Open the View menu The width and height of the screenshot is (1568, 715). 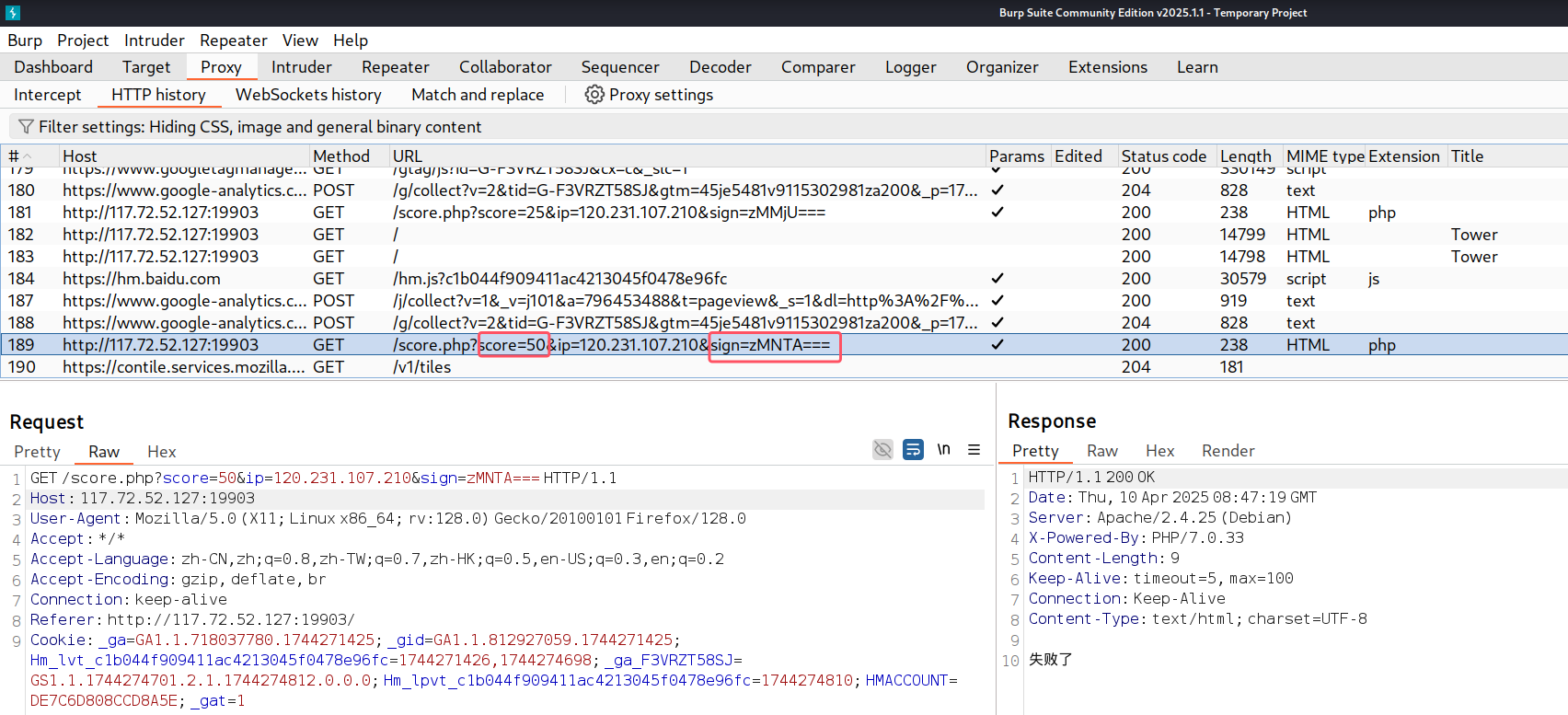click(x=300, y=40)
